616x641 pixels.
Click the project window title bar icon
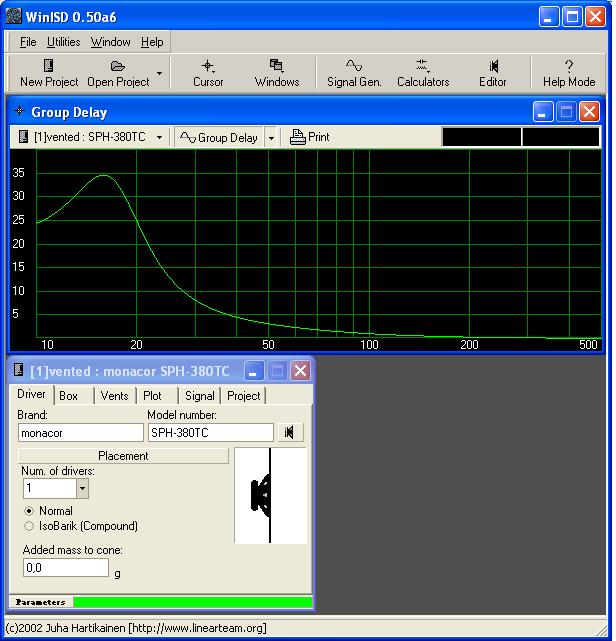tap(18, 370)
